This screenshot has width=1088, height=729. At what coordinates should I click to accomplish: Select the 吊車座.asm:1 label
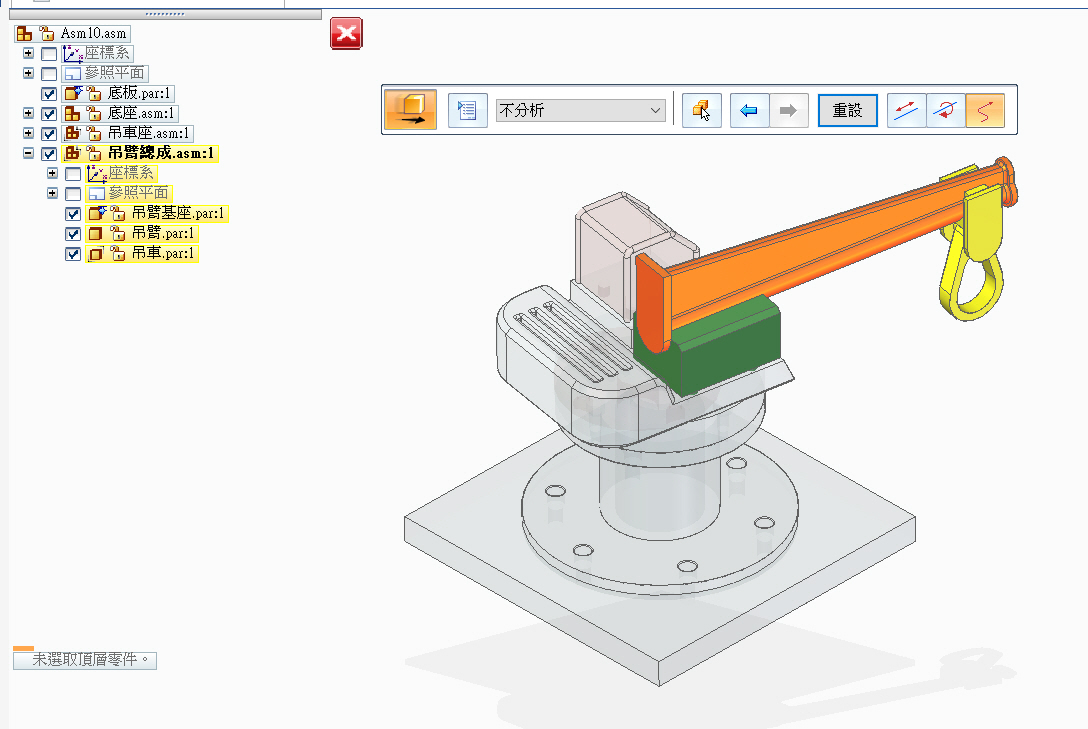(x=148, y=133)
